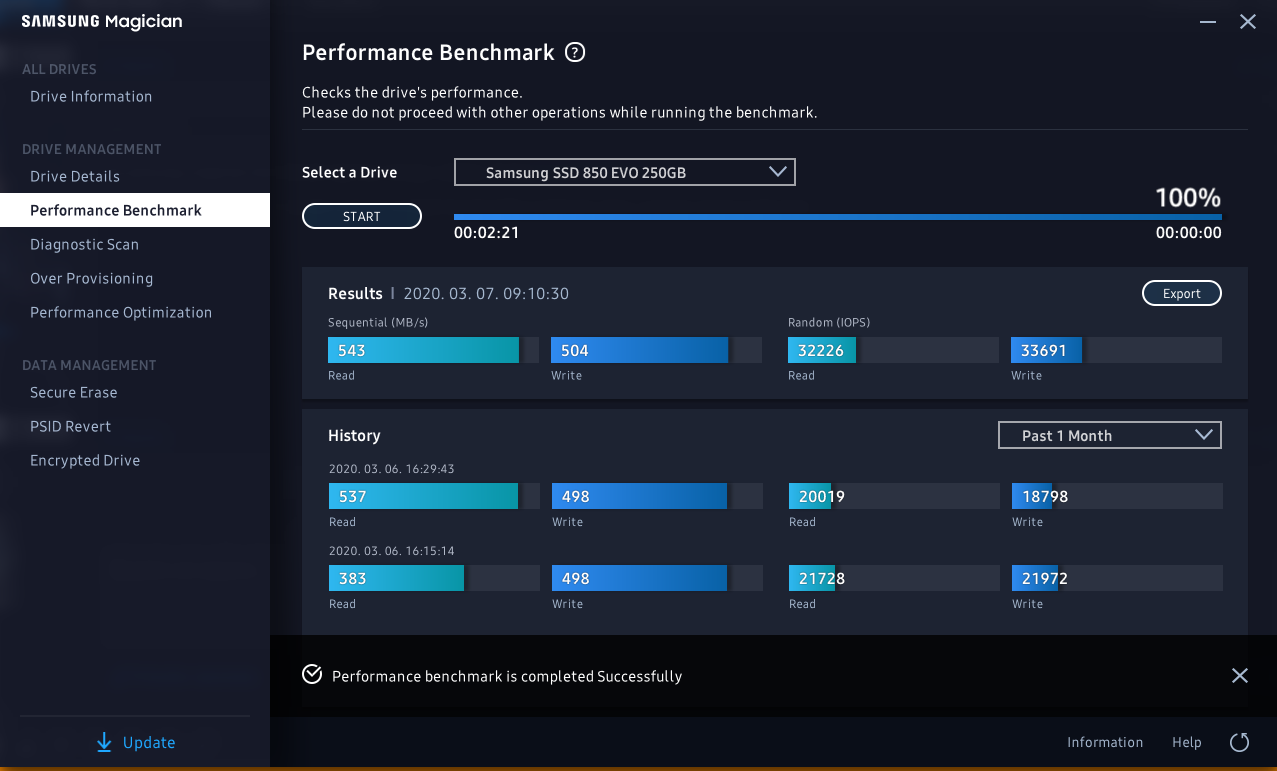Screen dimensions: 1277x771
Task: Click the 100% progress label
Action: tap(1188, 197)
